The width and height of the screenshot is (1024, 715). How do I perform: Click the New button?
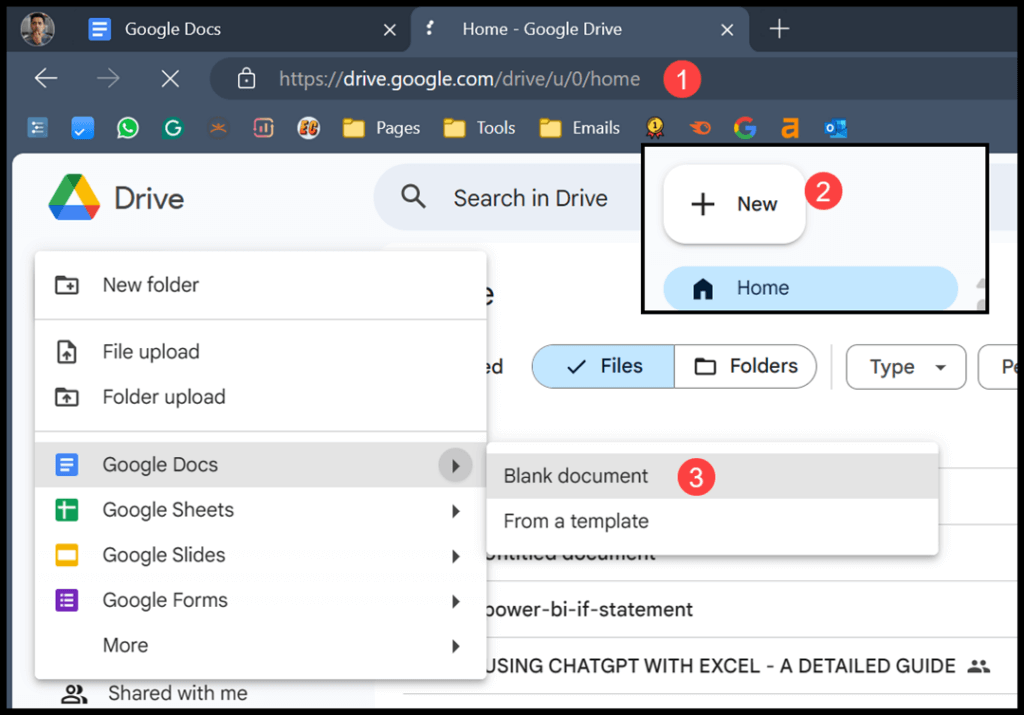[734, 204]
